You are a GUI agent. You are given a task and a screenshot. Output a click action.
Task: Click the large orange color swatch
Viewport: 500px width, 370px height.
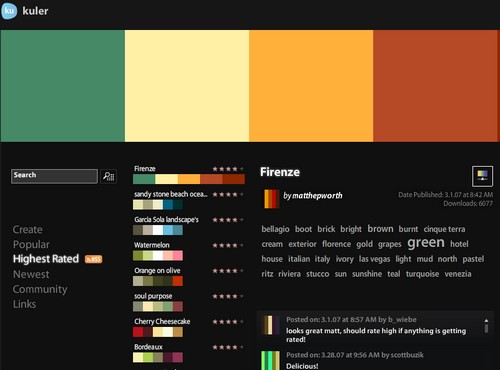click(x=311, y=86)
